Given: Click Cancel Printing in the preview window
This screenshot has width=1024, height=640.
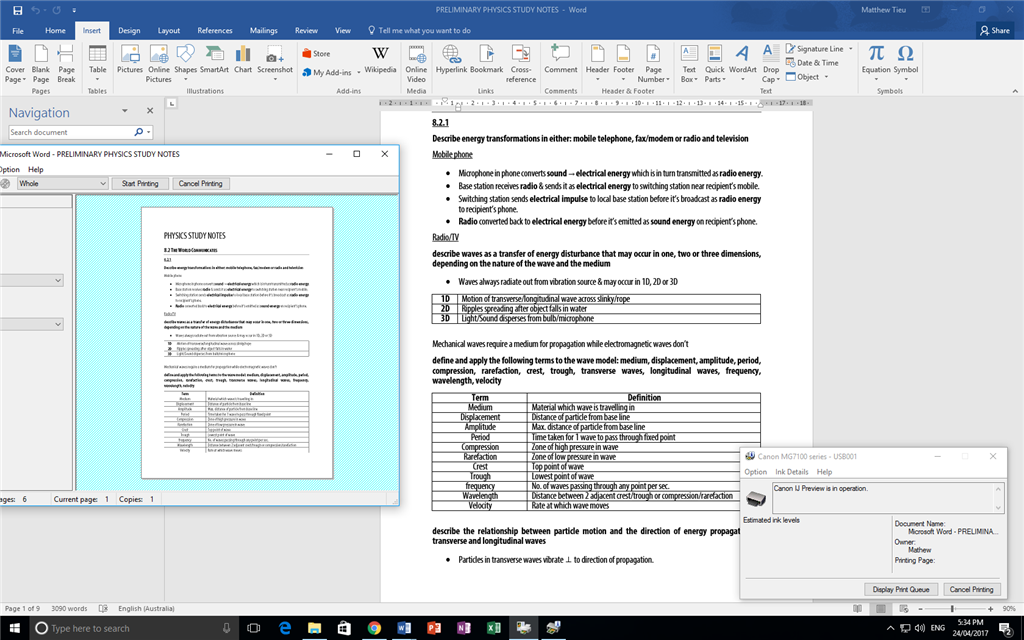Looking at the screenshot, I should point(200,184).
